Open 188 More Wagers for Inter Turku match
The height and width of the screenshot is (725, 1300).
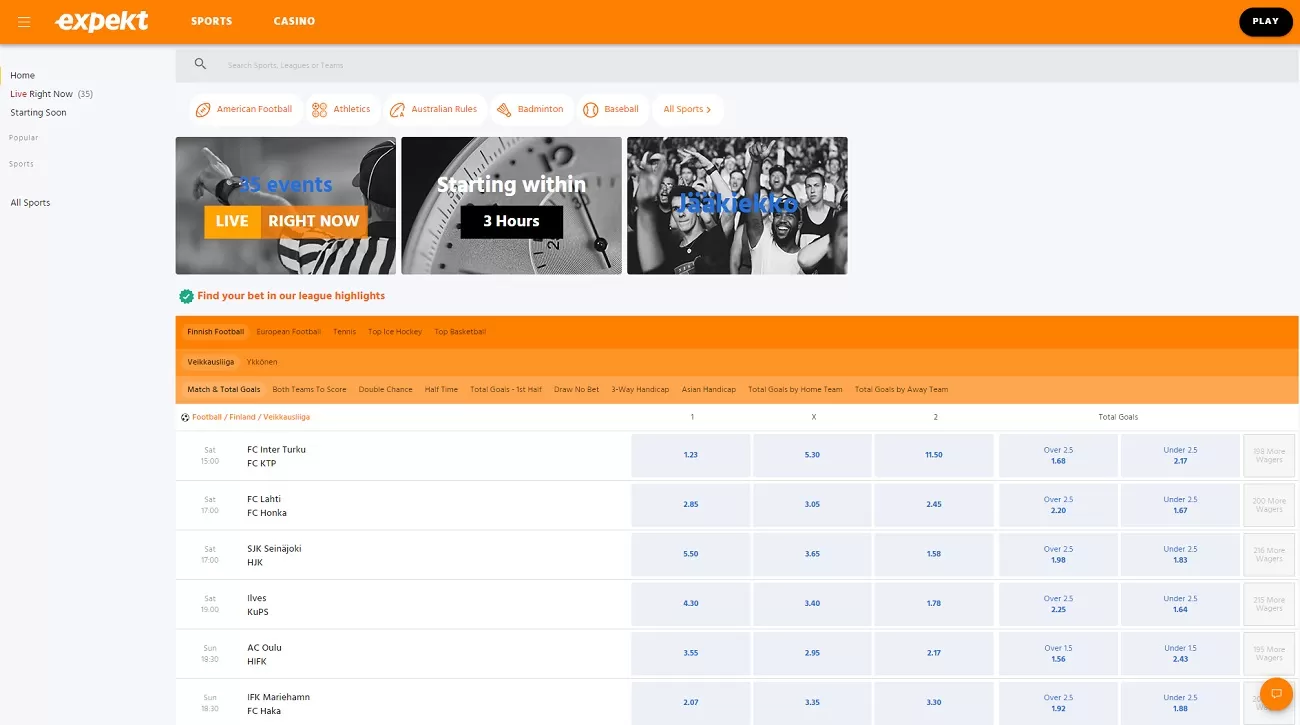pyautogui.click(x=1269, y=455)
